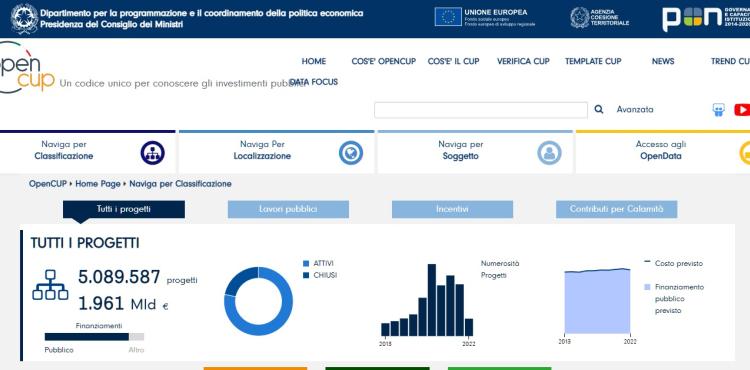Open the OpenCUP logo

point(27,68)
